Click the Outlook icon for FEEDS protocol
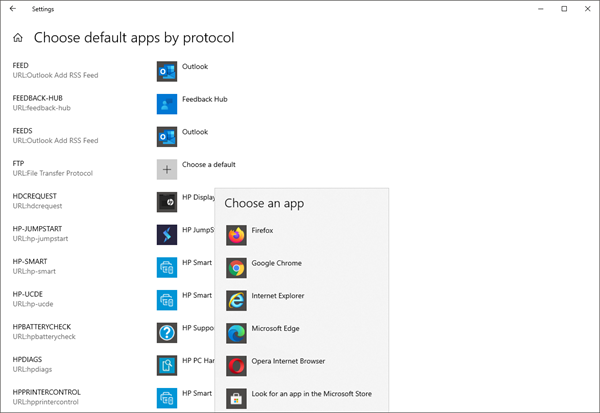The image size is (600, 413). [167, 137]
